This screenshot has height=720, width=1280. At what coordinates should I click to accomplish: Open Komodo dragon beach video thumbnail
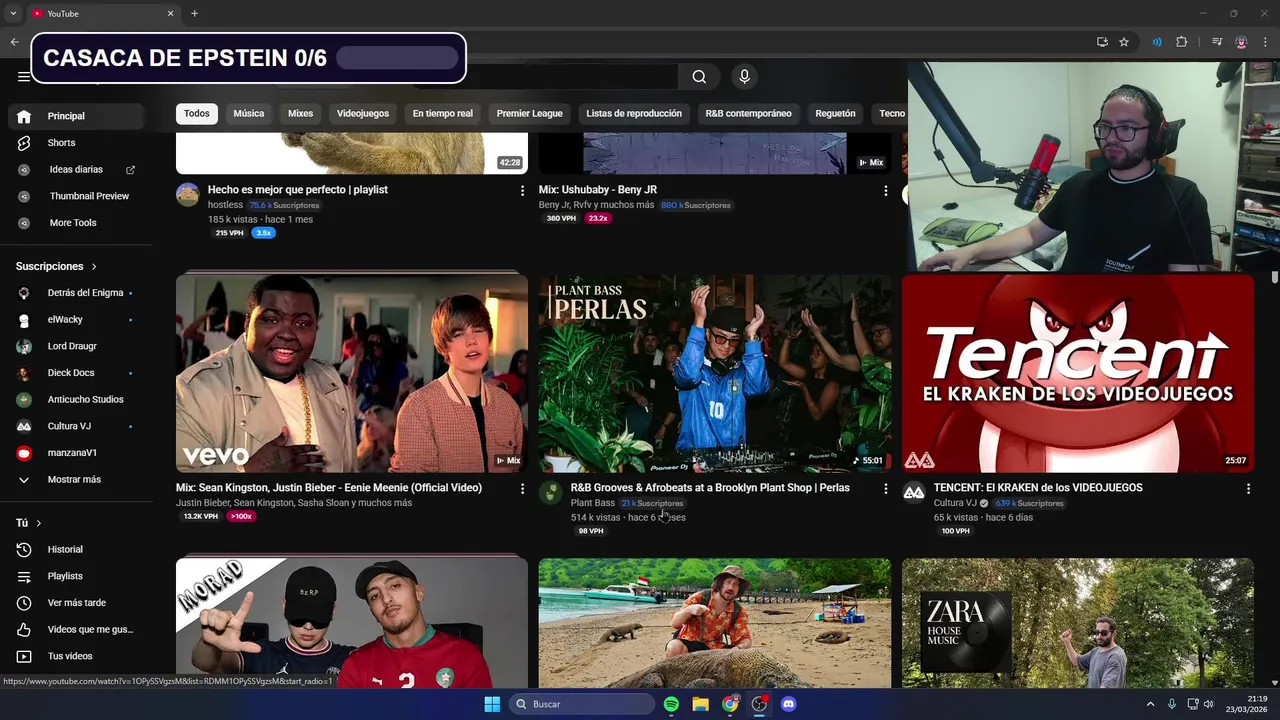[x=715, y=623]
